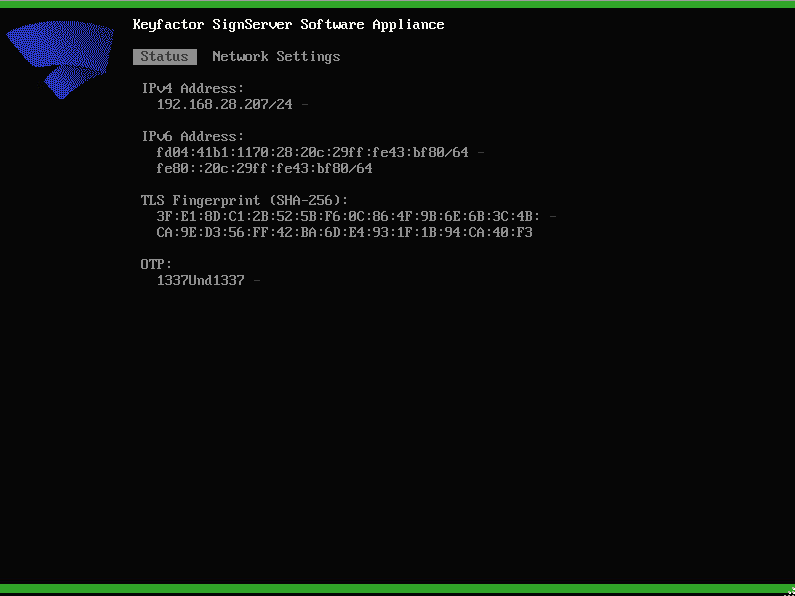Select the 192.168.28.207/24 address value
795x596 pixels.
226,105
